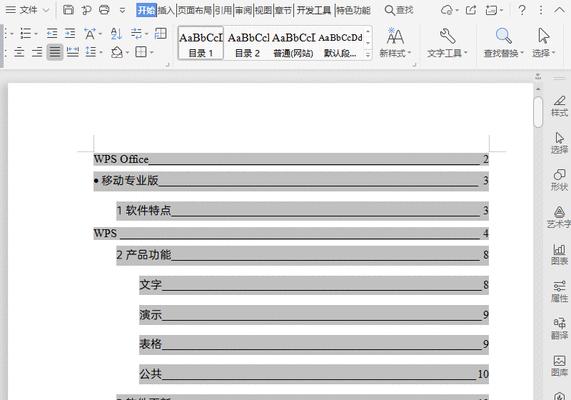Click the '2 产品功能' table of contents entry
The image size is (571, 400).
click(302, 255)
